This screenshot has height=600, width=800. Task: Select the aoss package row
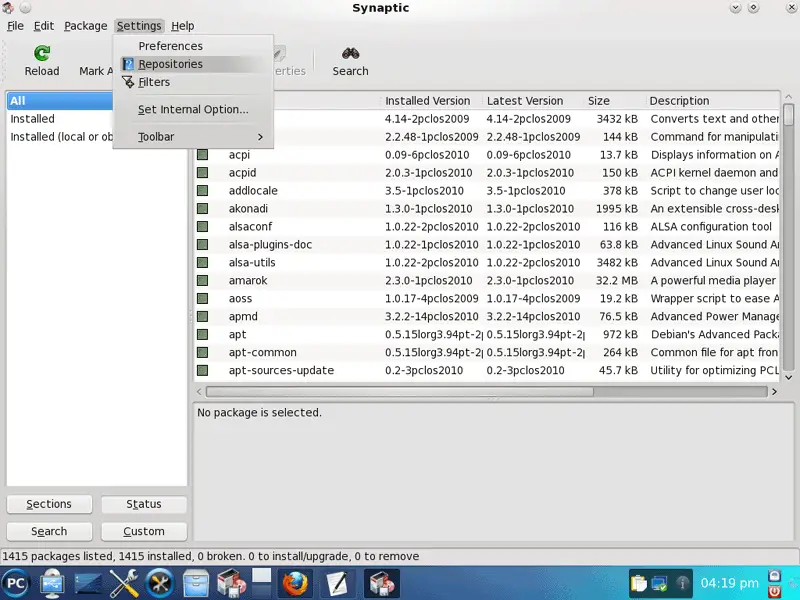point(487,298)
